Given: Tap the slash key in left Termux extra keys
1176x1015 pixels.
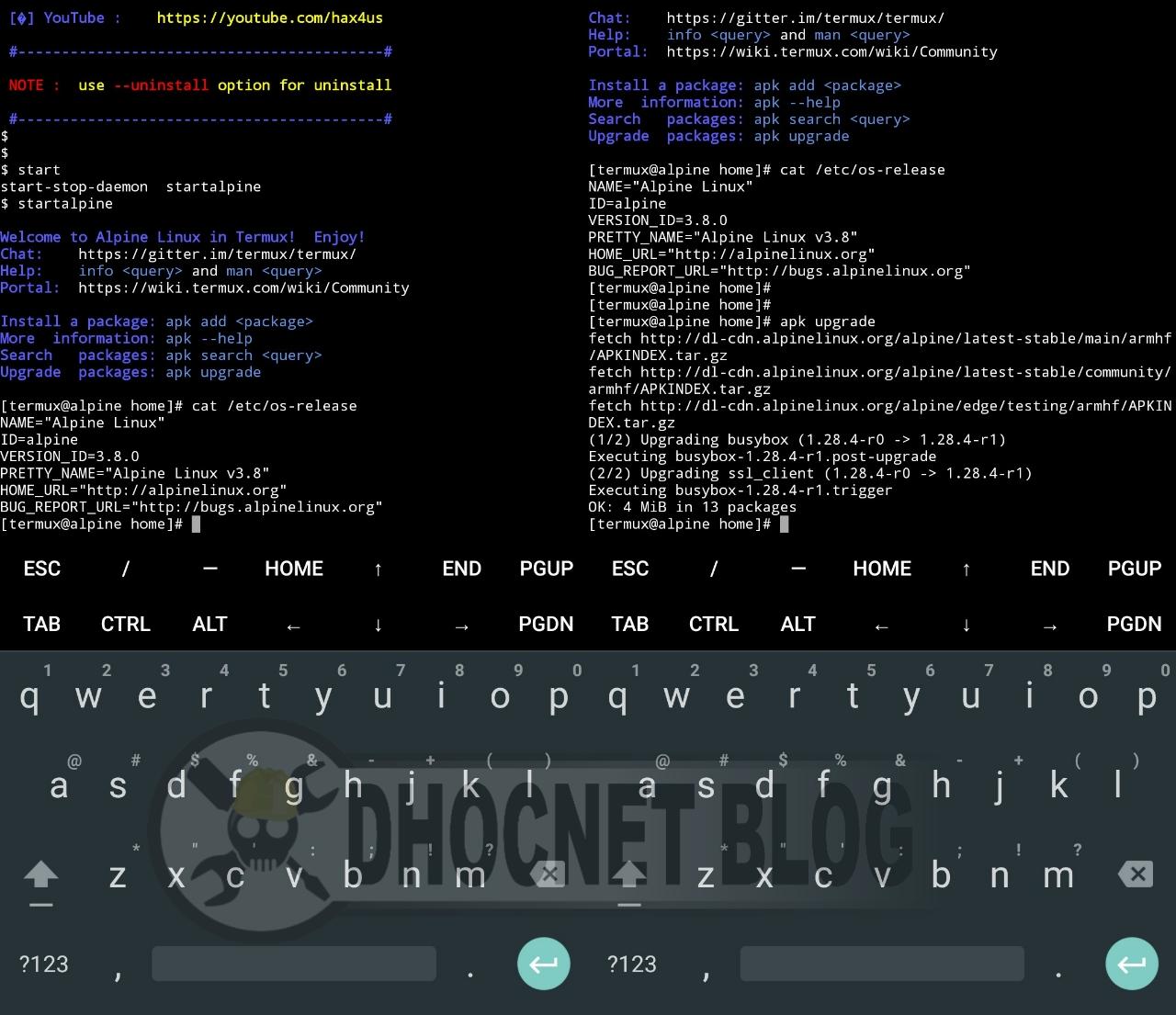Looking at the screenshot, I should [x=126, y=569].
